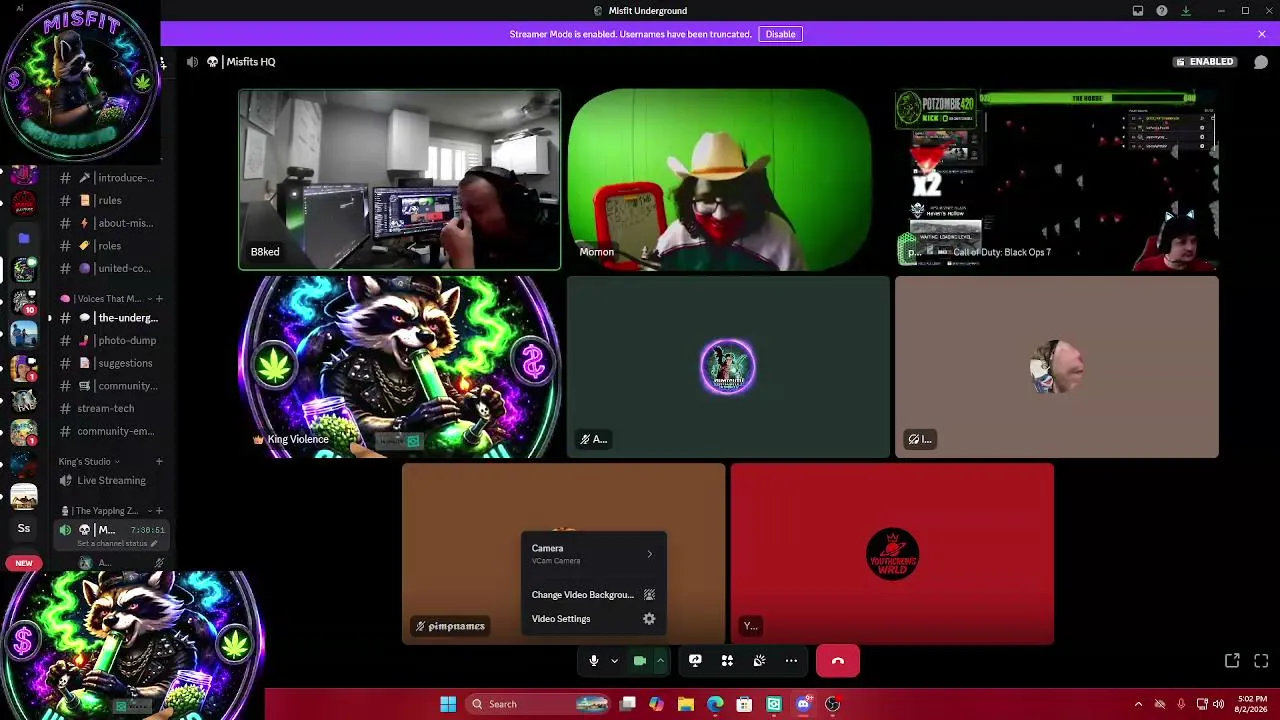Screen dimensions: 1280x720
Task: Choose Change Video Background option
Action: [593, 595]
